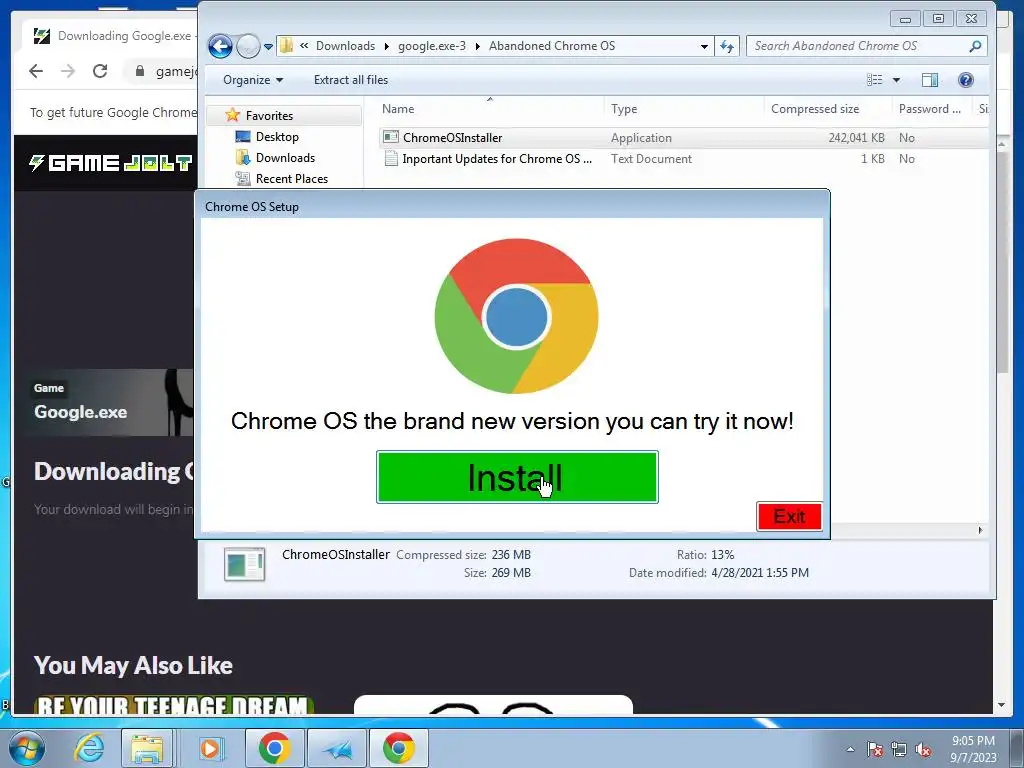Viewport: 1024px width, 768px height.
Task: Open Windows Media Player taskbar icon
Action: pos(210,748)
